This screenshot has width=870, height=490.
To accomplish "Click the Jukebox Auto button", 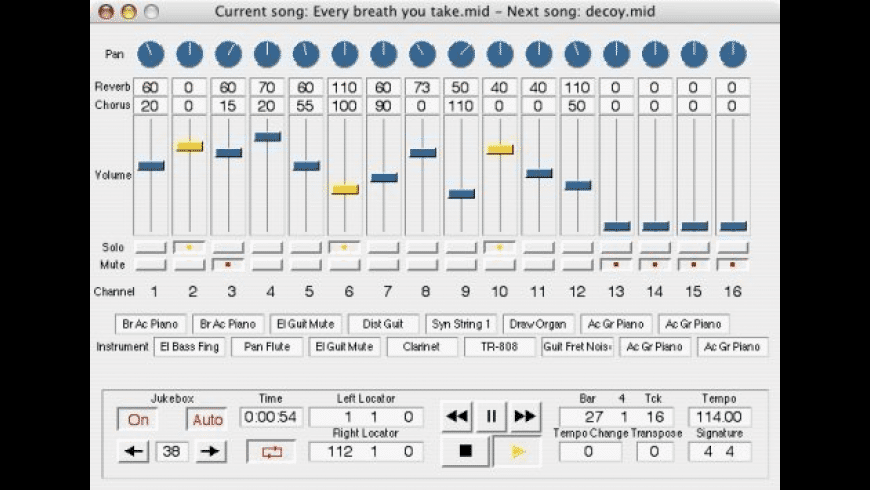I will (x=207, y=420).
